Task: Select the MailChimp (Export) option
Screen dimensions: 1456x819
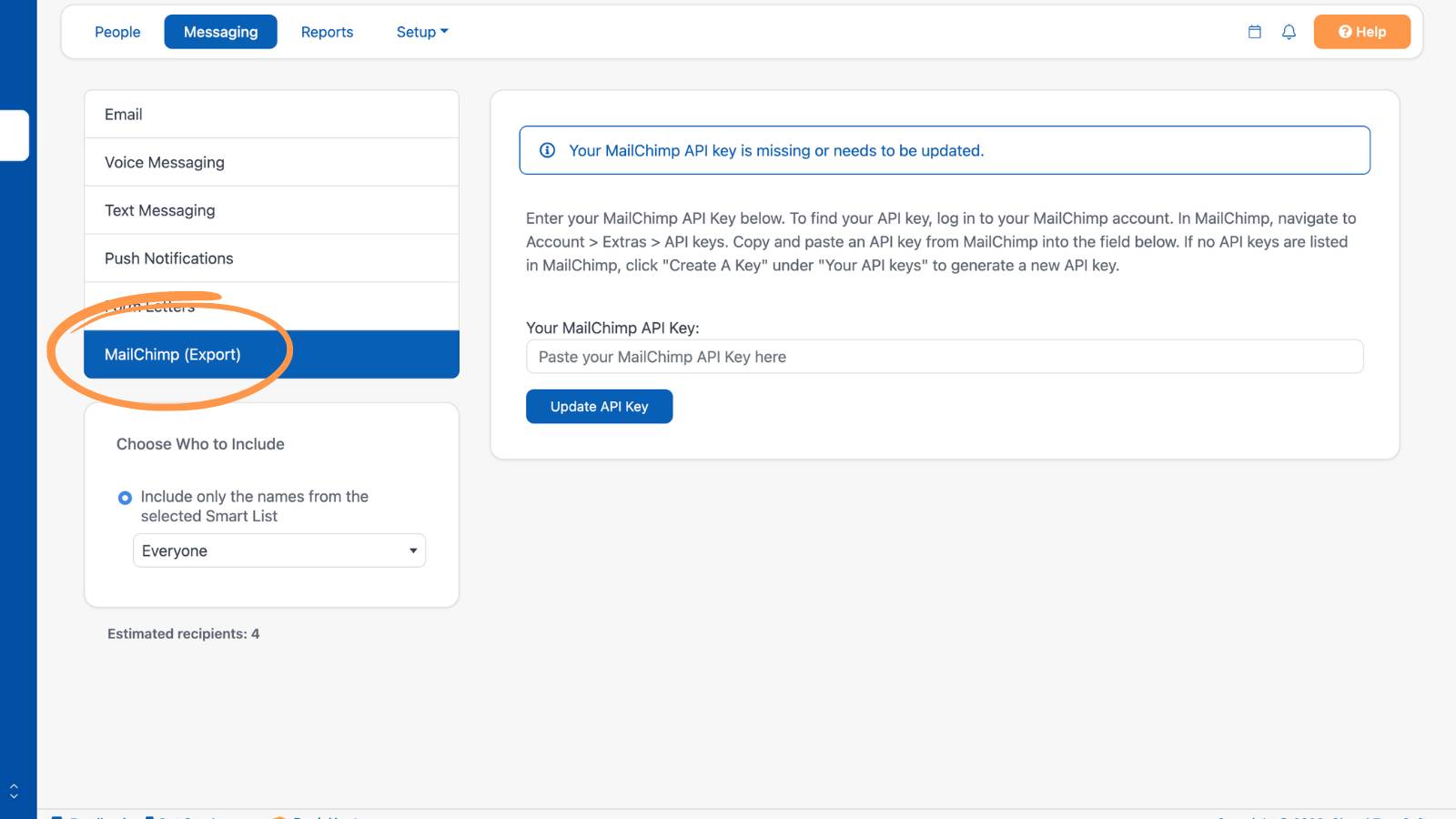Action: point(271,354)
